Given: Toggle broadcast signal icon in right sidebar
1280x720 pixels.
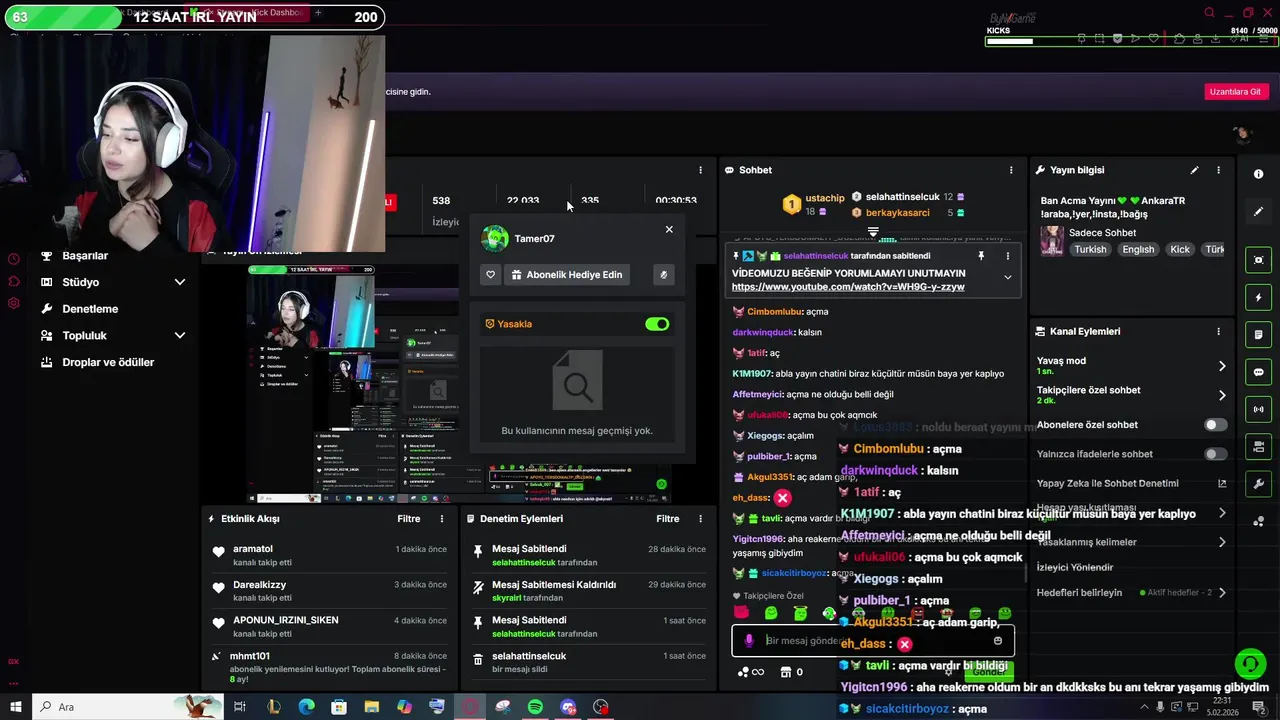Looking at the screenshot, I should pyautogui.click(x=1259, y=409).
